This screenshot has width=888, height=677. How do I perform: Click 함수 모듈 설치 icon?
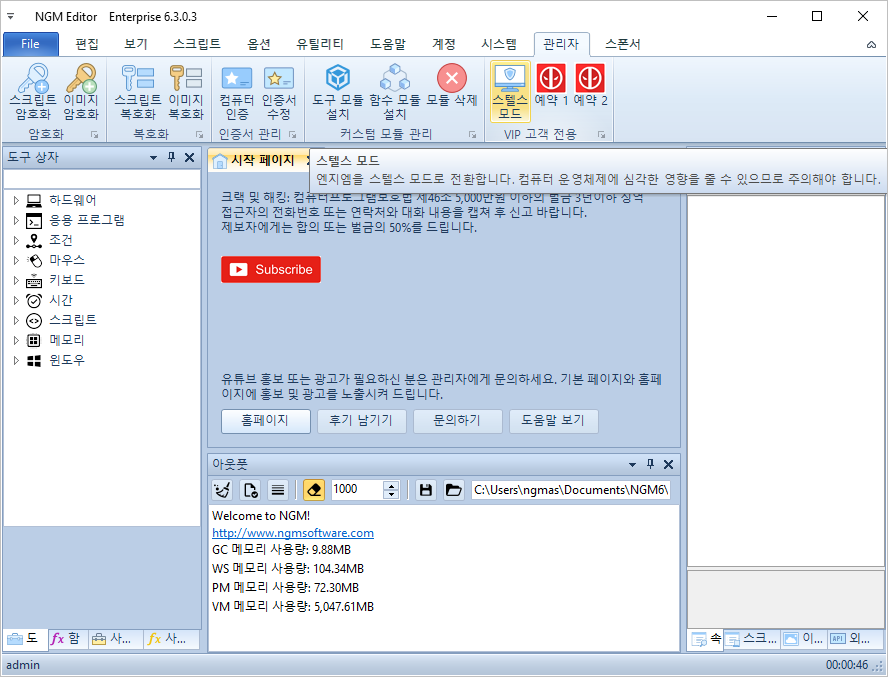click(395, 78)
